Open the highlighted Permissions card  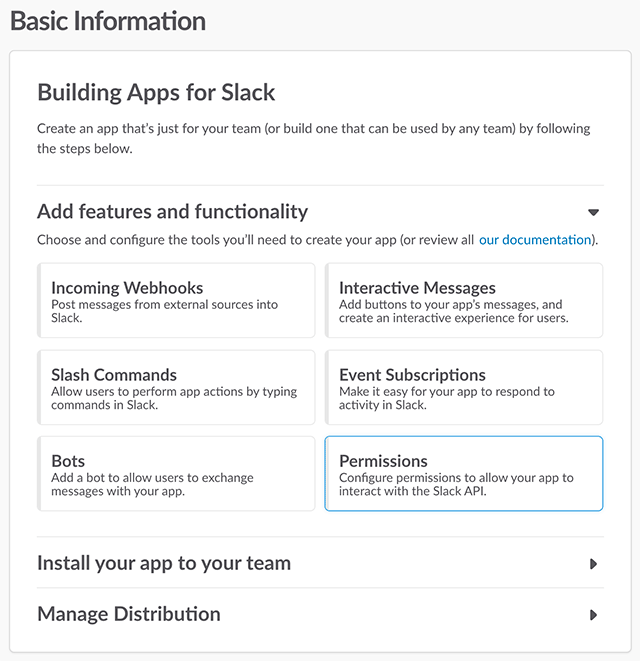[x=464, y=473]
